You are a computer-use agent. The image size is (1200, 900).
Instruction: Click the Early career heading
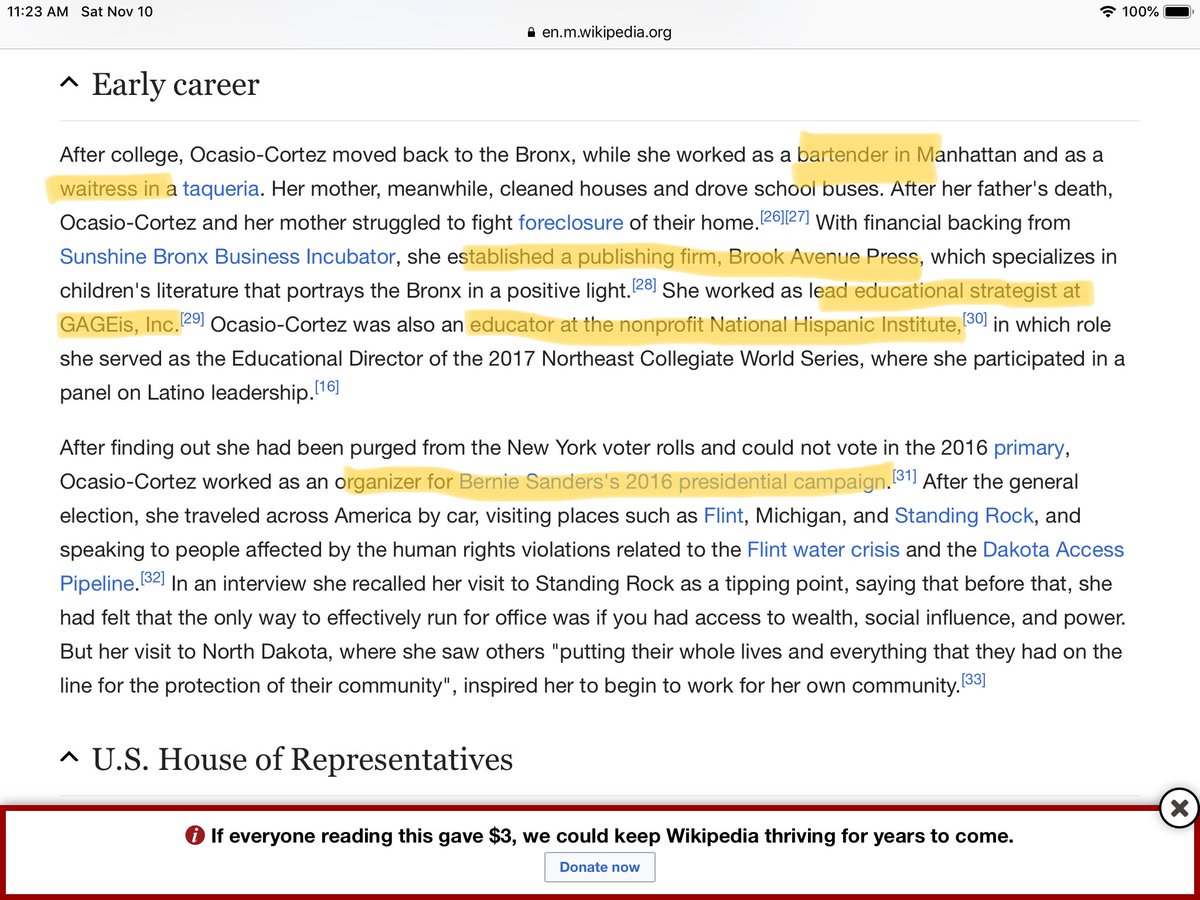tap(175, 85)
